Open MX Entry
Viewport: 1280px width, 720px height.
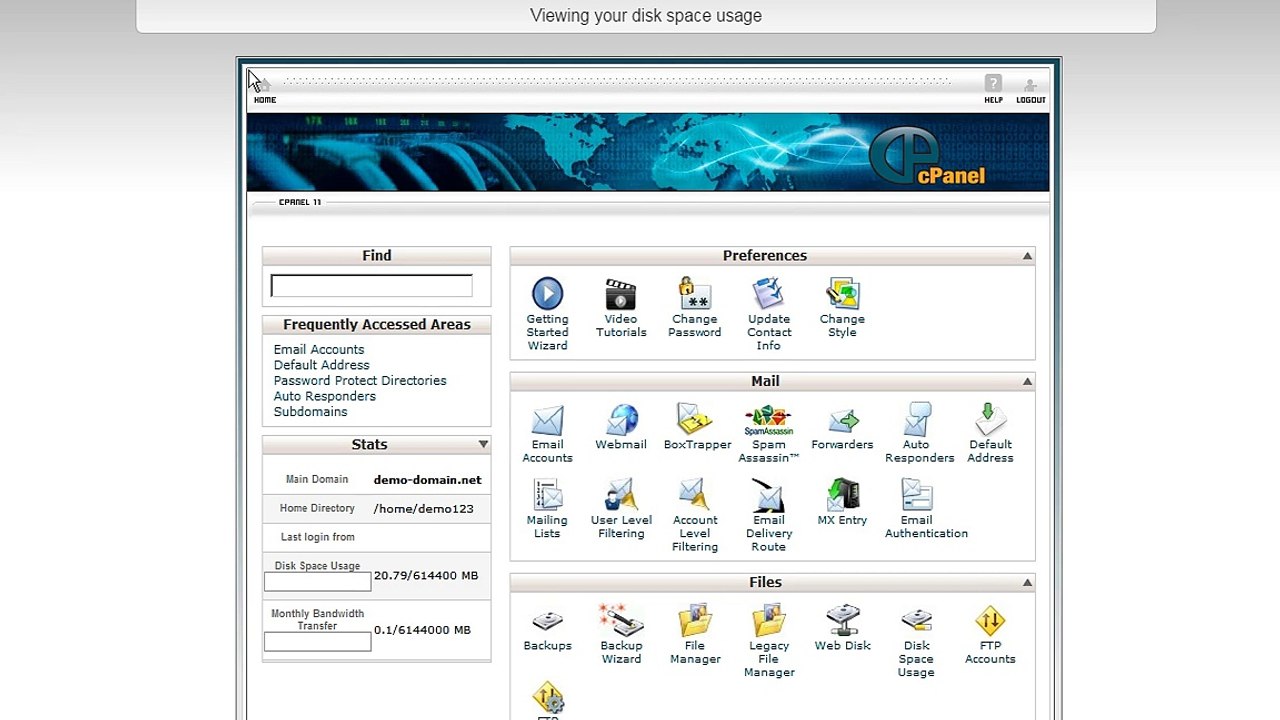pyautogui.click(x=842, y=503)
